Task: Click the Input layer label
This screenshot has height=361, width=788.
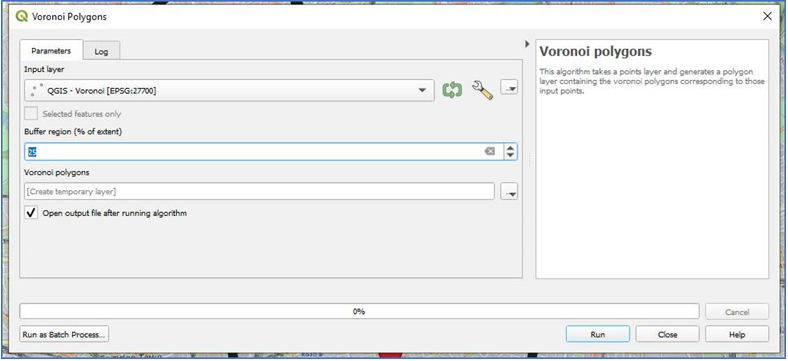Action: click(44, 69)
